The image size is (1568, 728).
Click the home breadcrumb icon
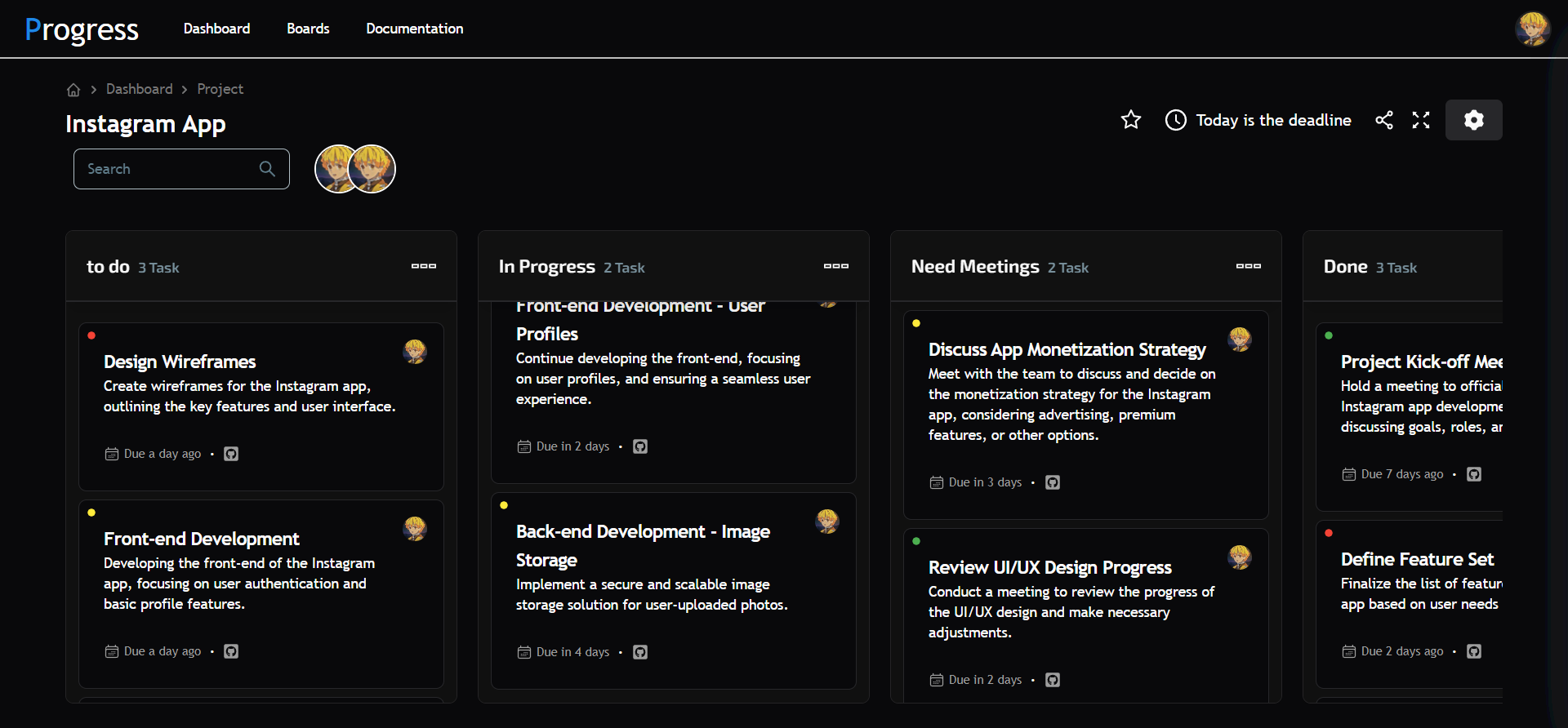(73, 90)
